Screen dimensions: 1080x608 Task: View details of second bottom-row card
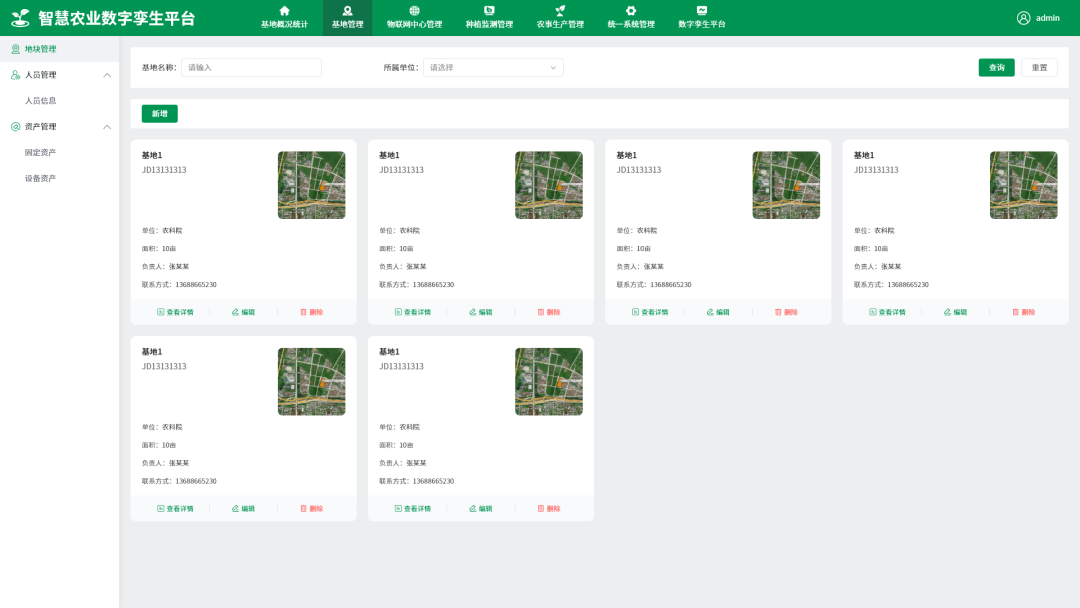click(x=413, y=508)
